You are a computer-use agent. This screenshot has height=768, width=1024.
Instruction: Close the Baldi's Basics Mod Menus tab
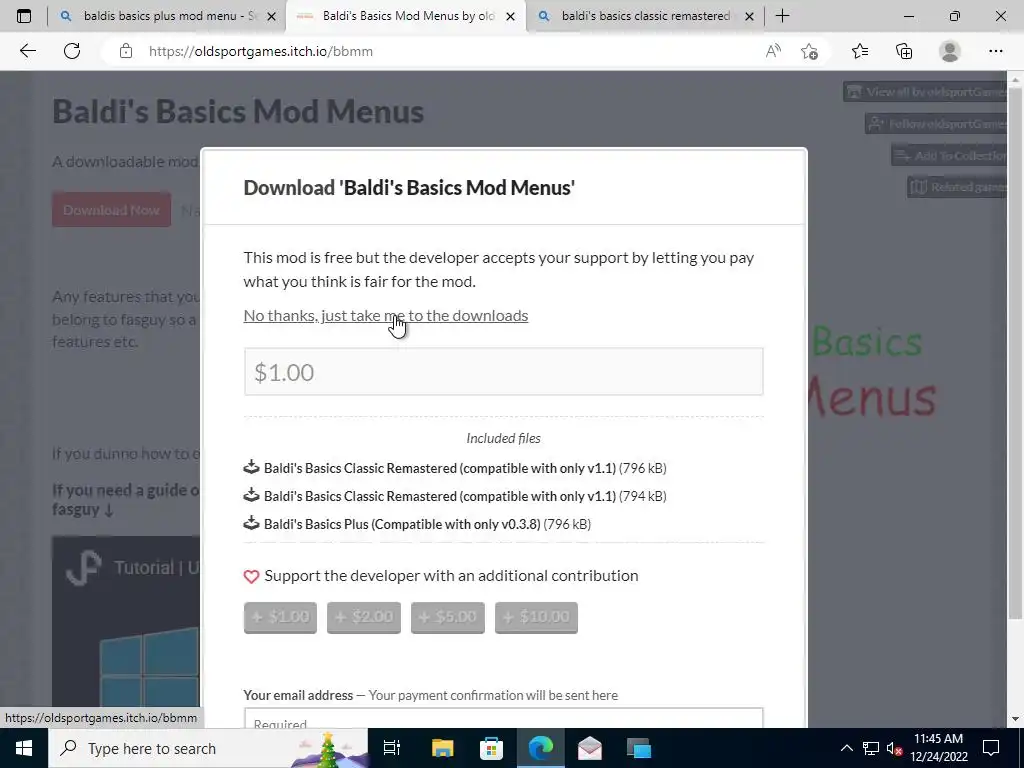click(511, 16)
